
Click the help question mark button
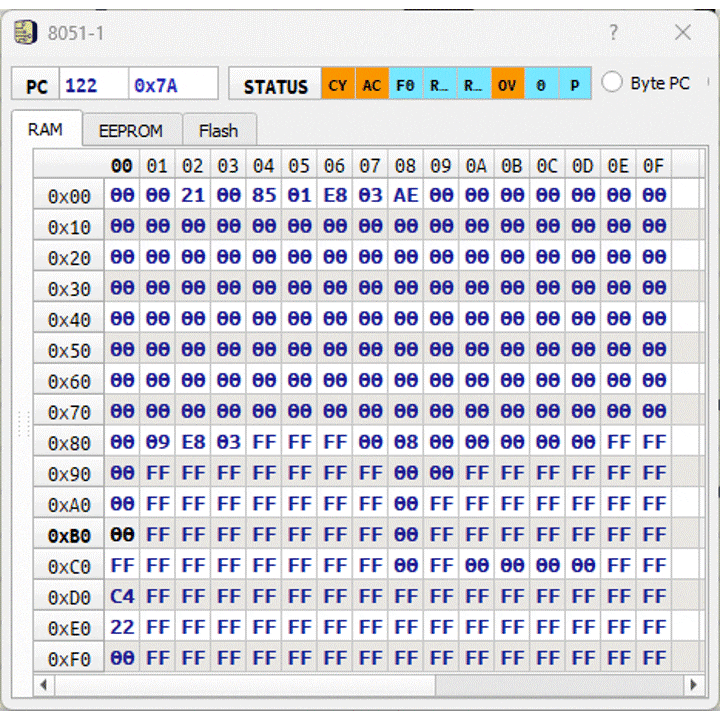613,33
